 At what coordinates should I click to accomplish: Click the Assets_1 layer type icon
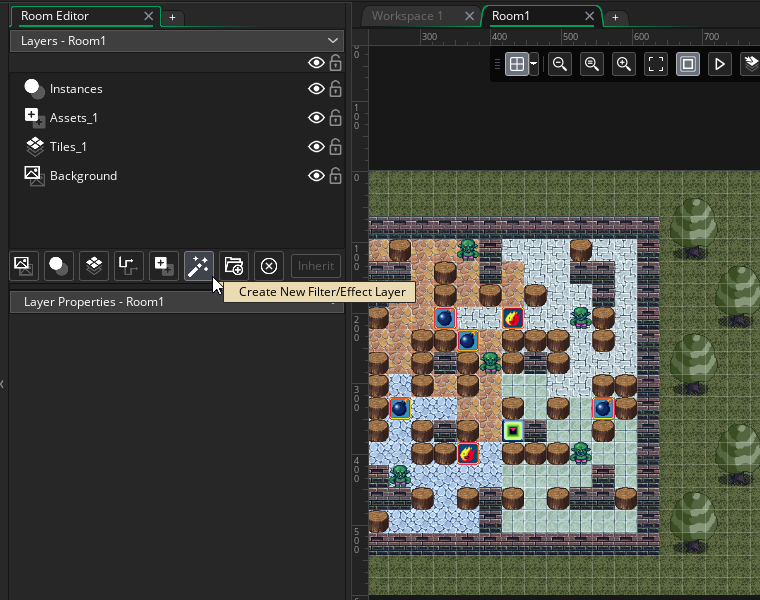pyautogui.click(x=34, y=118)
